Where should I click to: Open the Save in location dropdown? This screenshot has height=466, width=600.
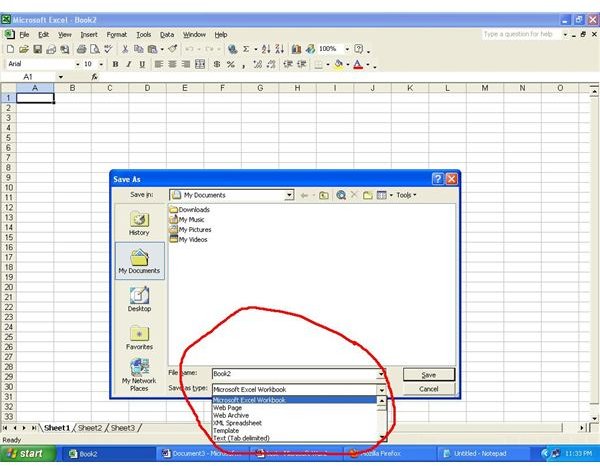pyautogui.click(x=290, y=195)
